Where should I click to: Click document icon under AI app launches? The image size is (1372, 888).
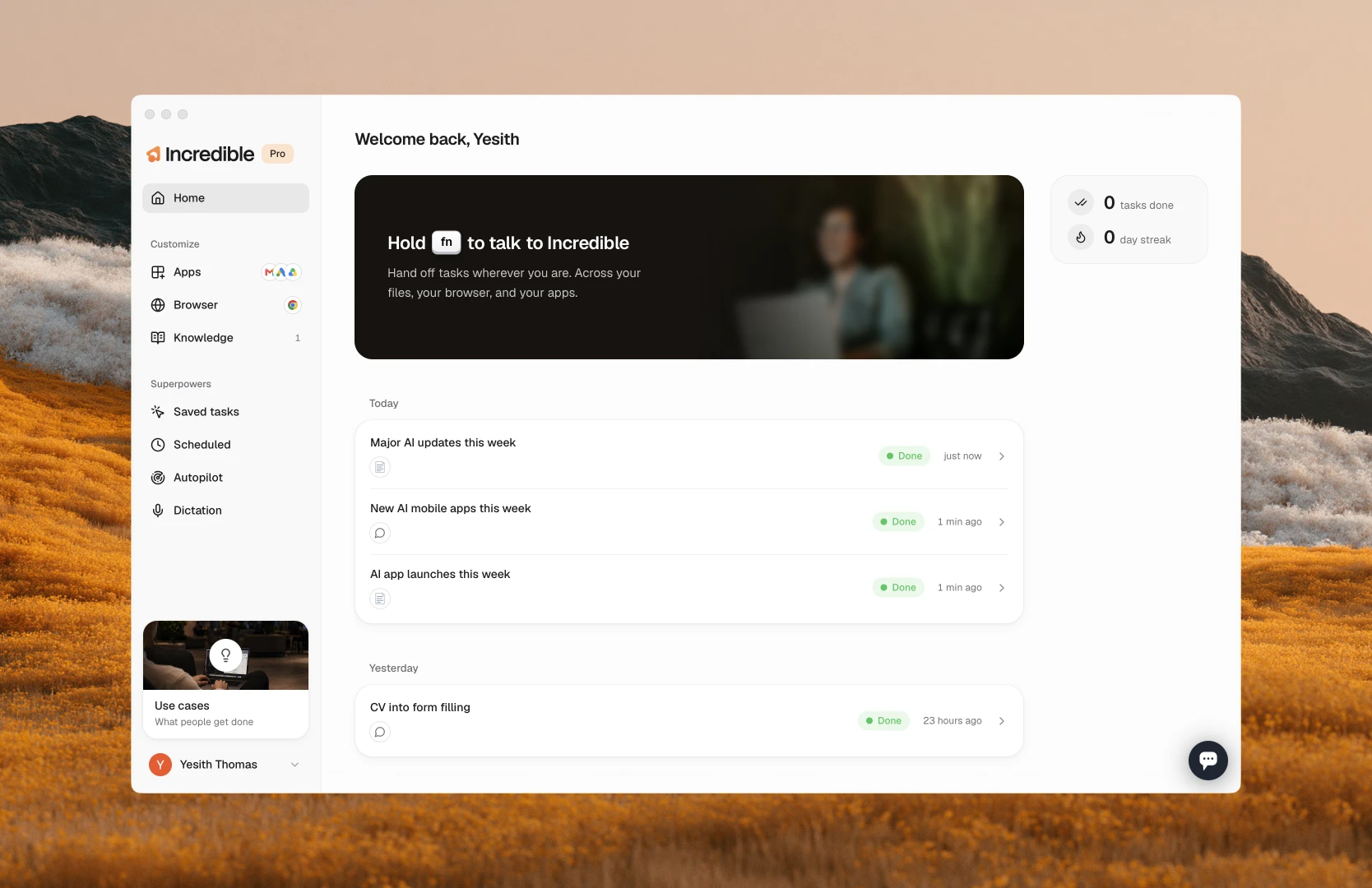[x=380, y=599]
